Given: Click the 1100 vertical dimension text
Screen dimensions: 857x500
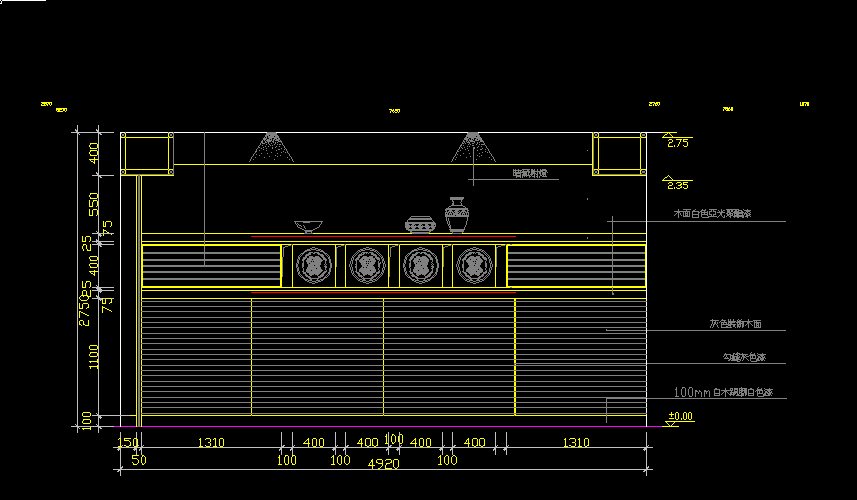Looking at the screenshot, I should [x=94, y=357].
